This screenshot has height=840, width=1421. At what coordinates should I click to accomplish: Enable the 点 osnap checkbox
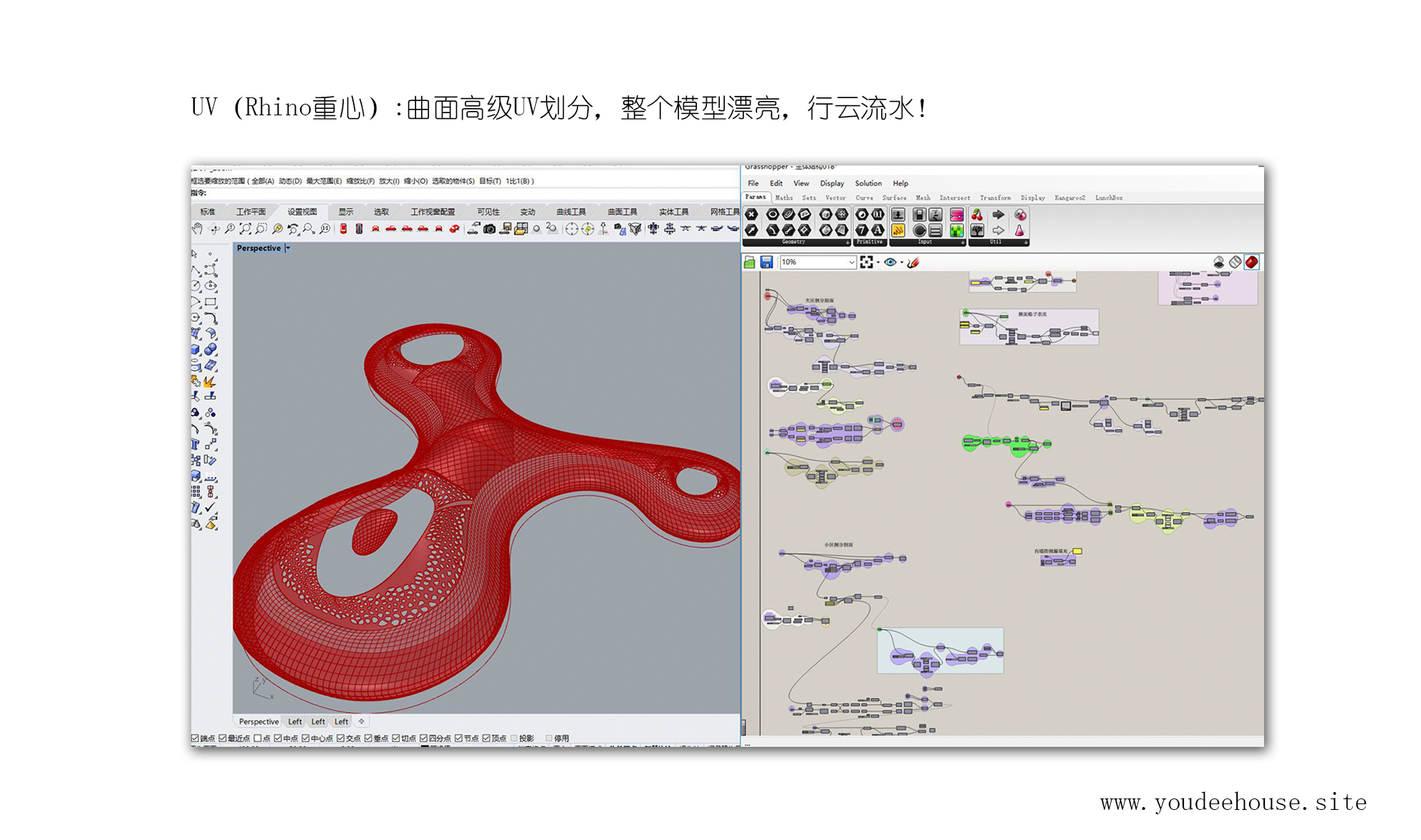pyautogui.click(x=258, y=738)
